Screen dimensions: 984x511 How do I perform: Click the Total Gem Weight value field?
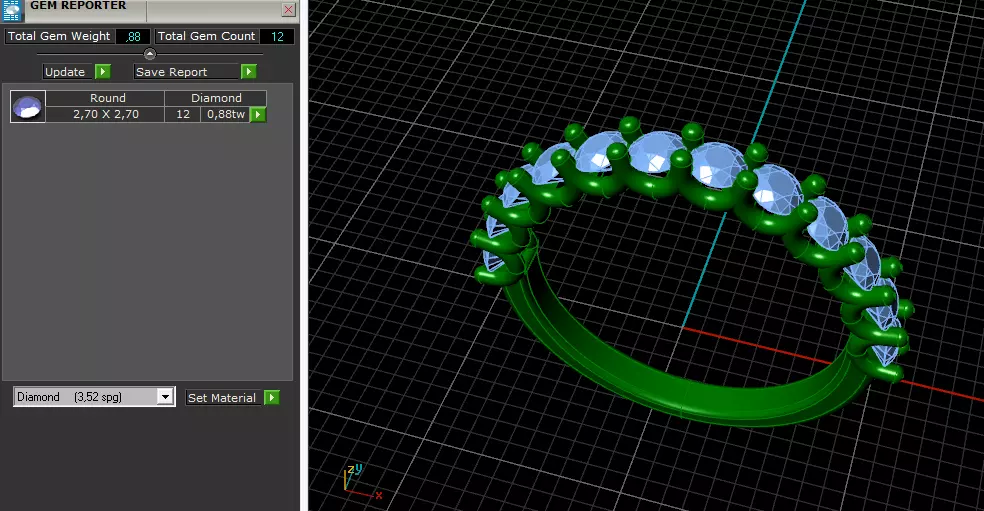point(133,36)
